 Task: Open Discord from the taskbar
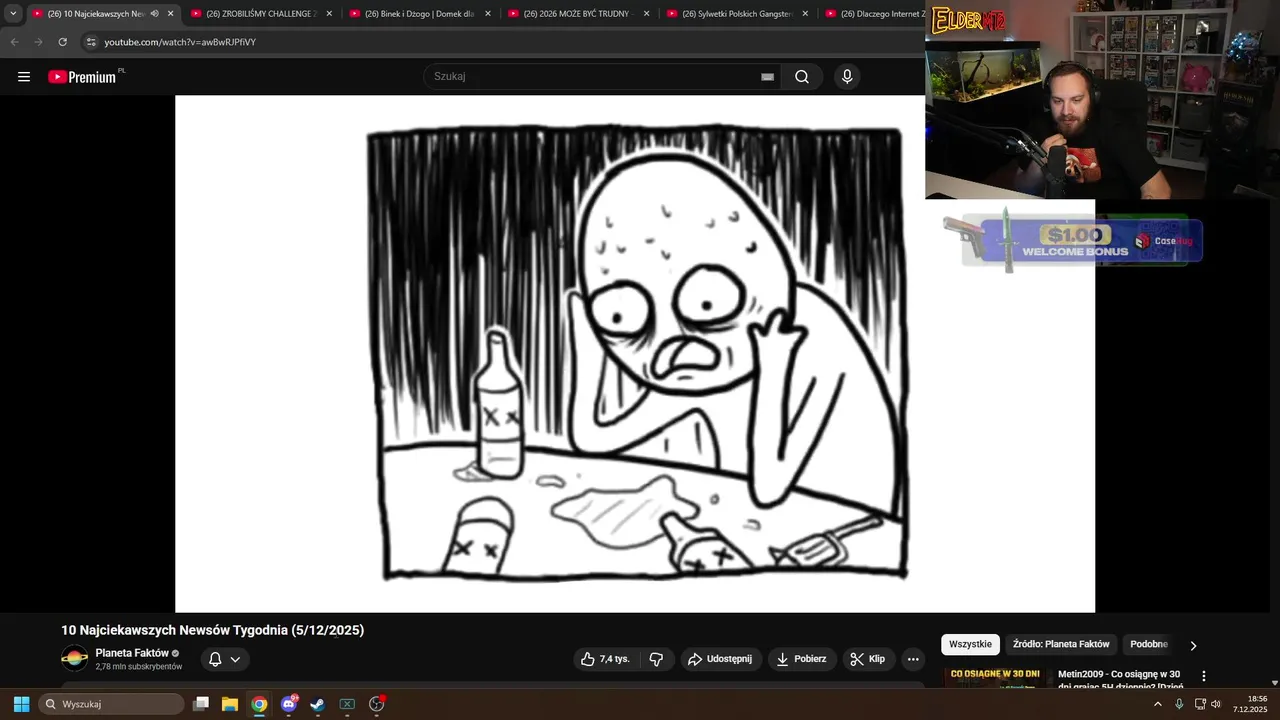tap(289, 704)
